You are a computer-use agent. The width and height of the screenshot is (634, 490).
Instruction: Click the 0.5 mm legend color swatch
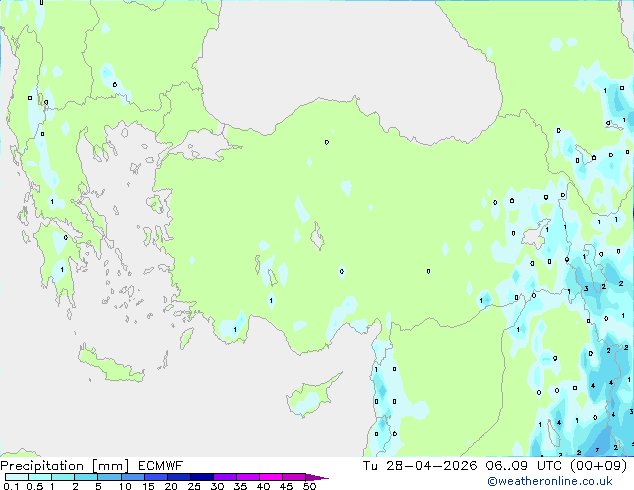point(40,477)
